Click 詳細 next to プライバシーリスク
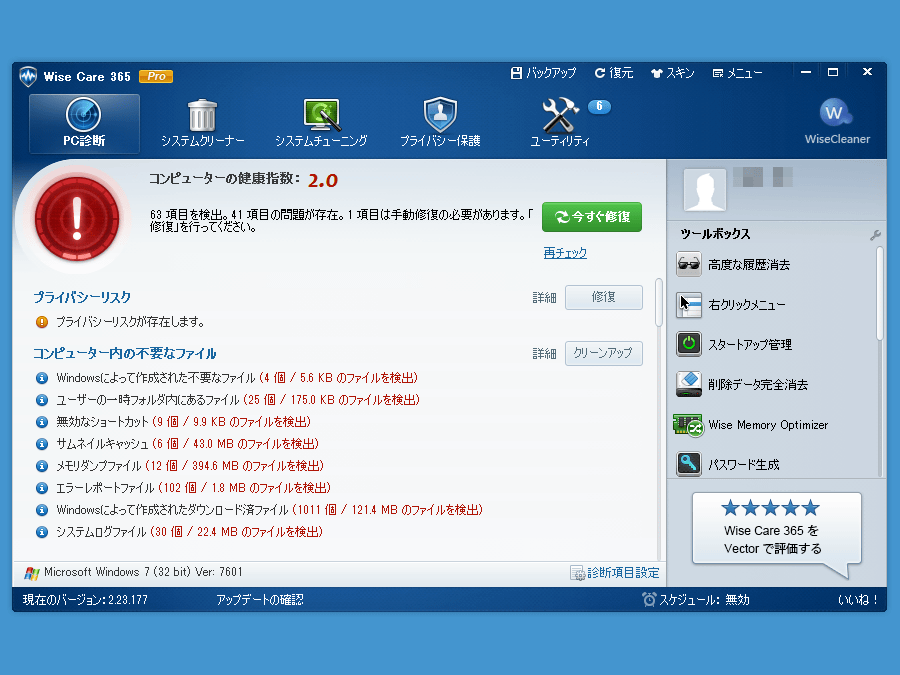The height and width of the screenshot is (675, 900). (544, 297)
